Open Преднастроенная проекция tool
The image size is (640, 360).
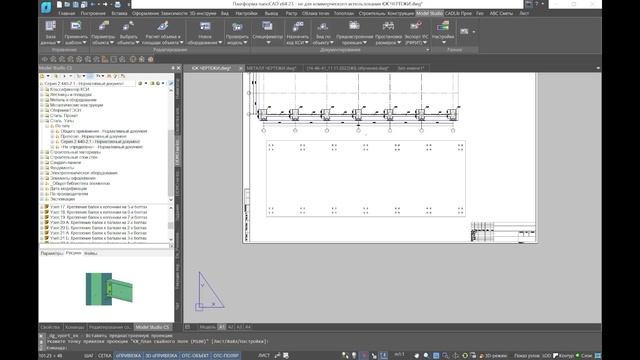[354, 32]
